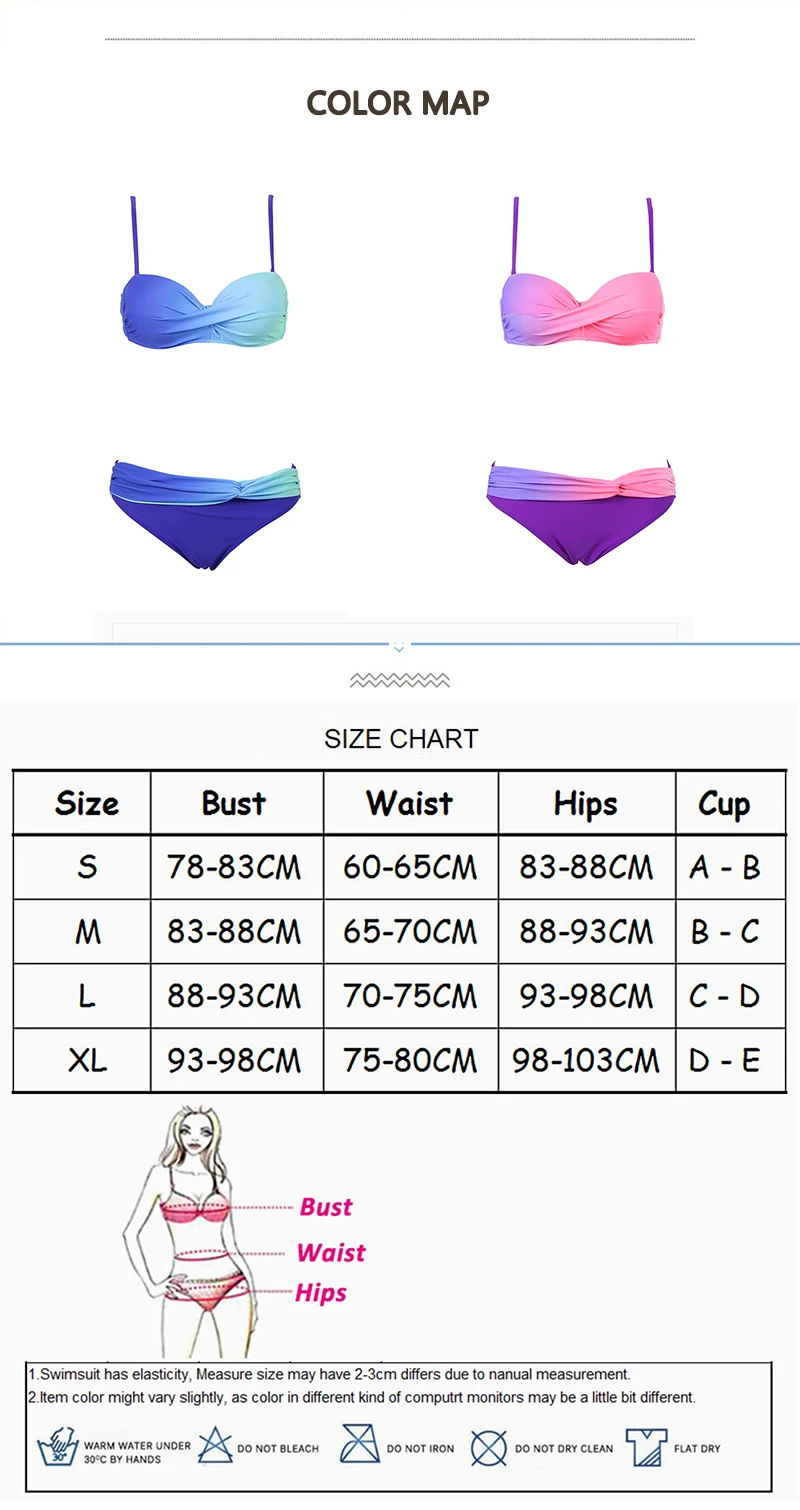Click the Flat Dry shirt icon
Image resolution: width=800 pixels, height=1510 pixels.
(646, 1447)
